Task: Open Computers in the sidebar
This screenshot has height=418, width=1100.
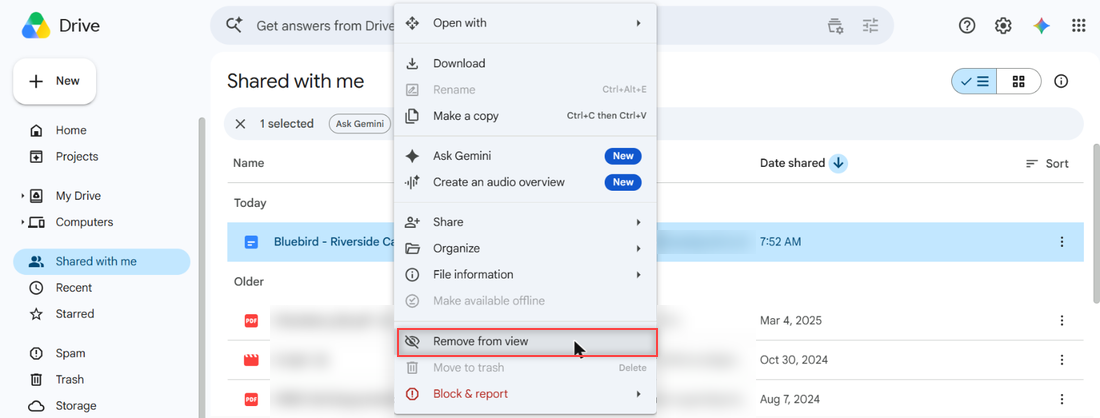Action: [84, 222]
